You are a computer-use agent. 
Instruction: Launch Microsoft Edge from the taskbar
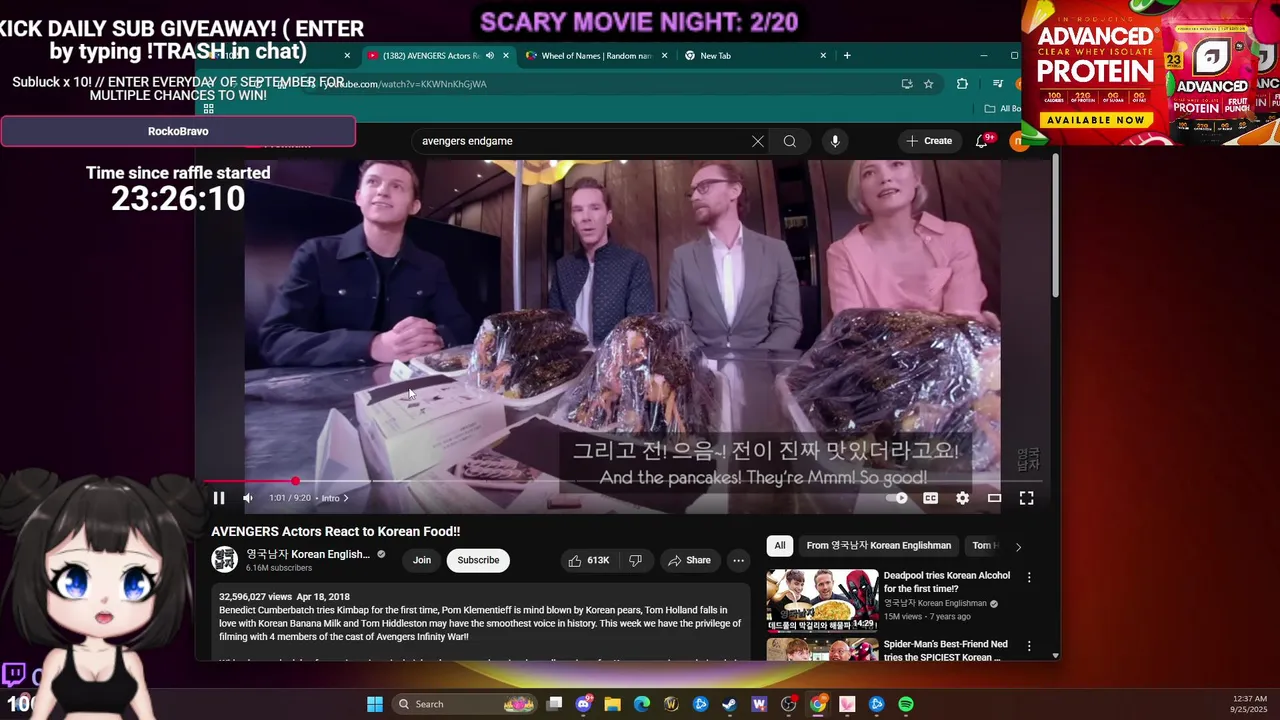pyautogui.click(x=642, y=704)
